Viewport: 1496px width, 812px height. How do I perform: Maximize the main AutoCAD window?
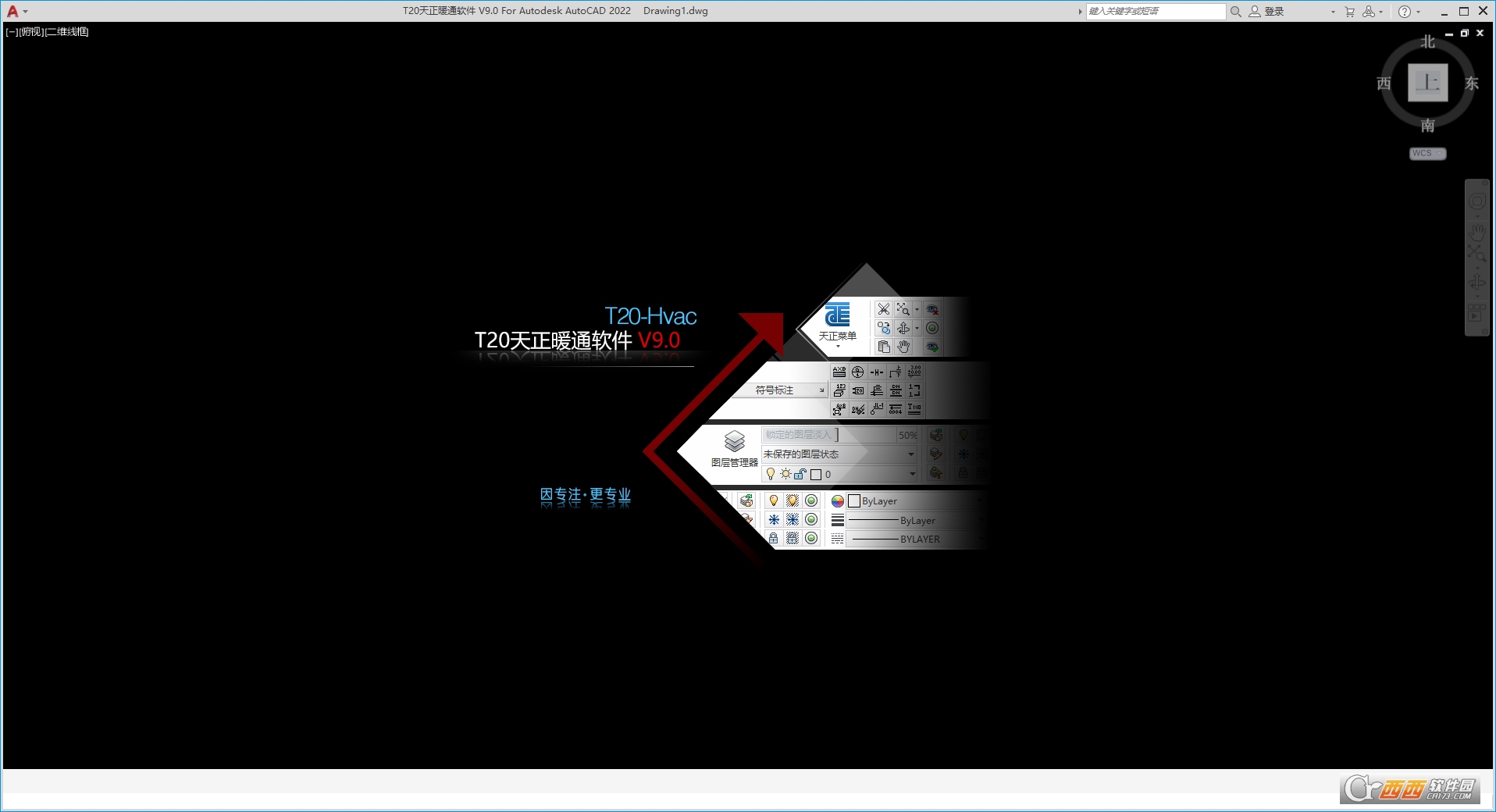1464,11
